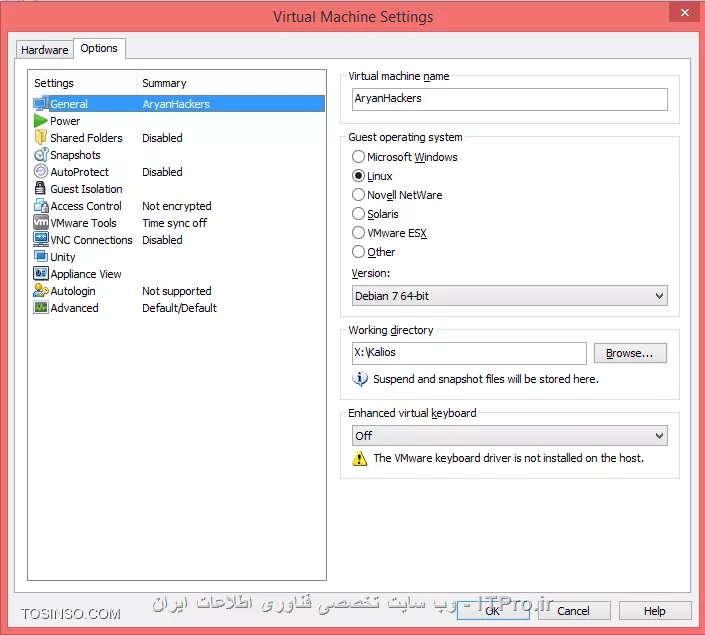The image size is (705, 635).
Task: Select the VMware Tools label
Action: click(x=84, y=223)
